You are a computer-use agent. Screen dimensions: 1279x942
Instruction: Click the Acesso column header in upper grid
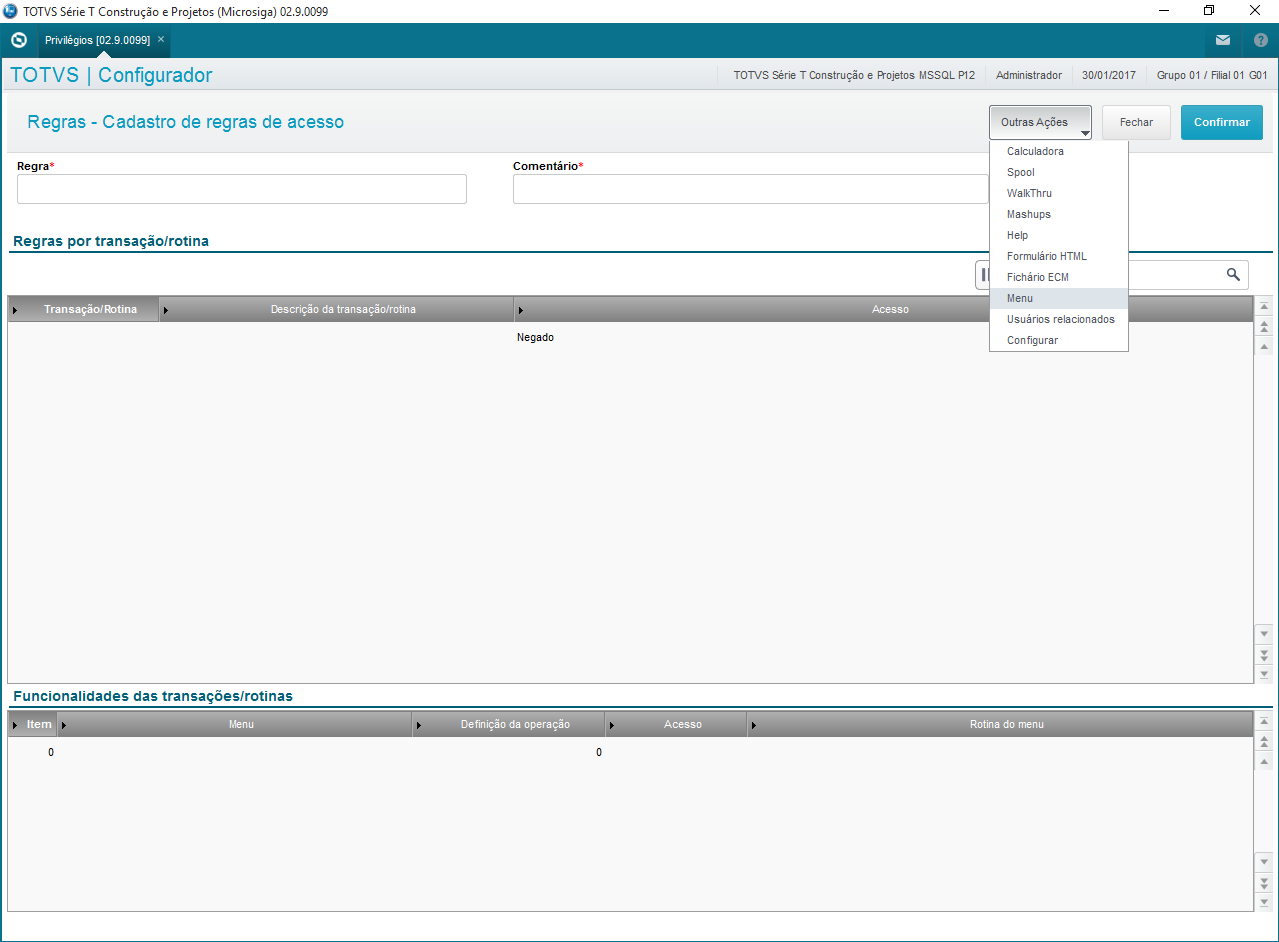(x=890, y=309)
